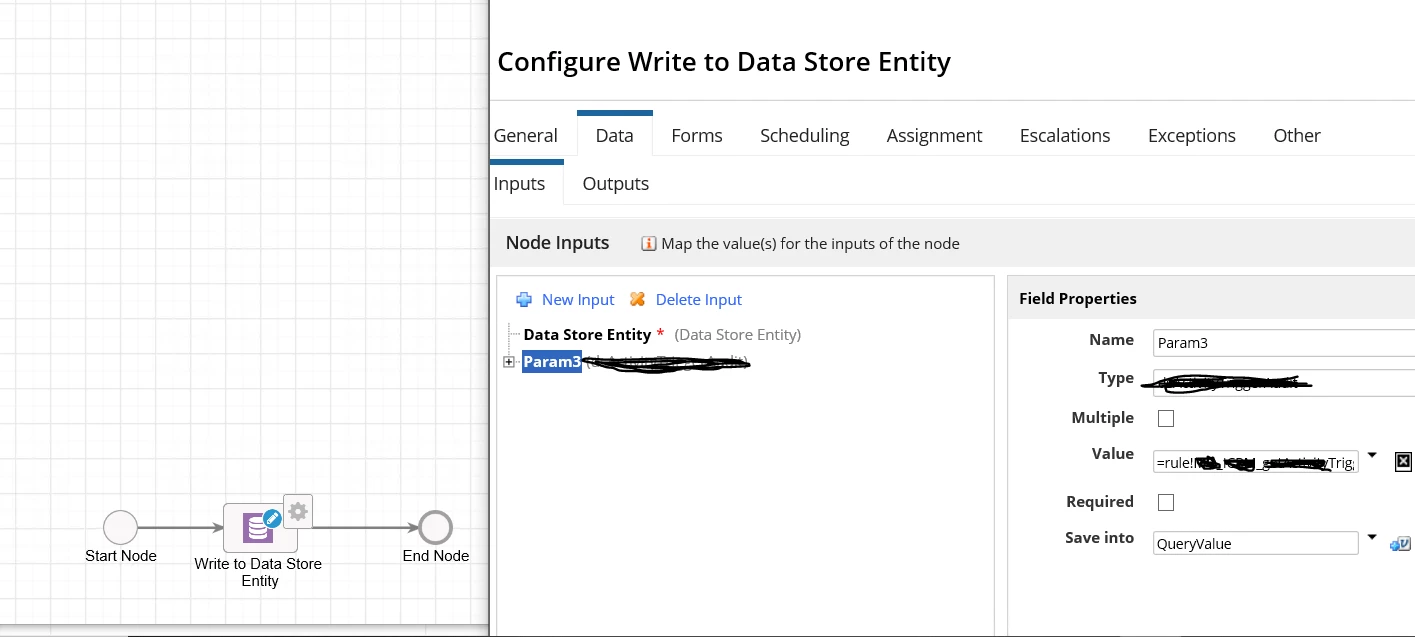Viewport: 1415px width, 637px height.
Task: Switch to the Data tab
Action: click(x=614, y=135)
